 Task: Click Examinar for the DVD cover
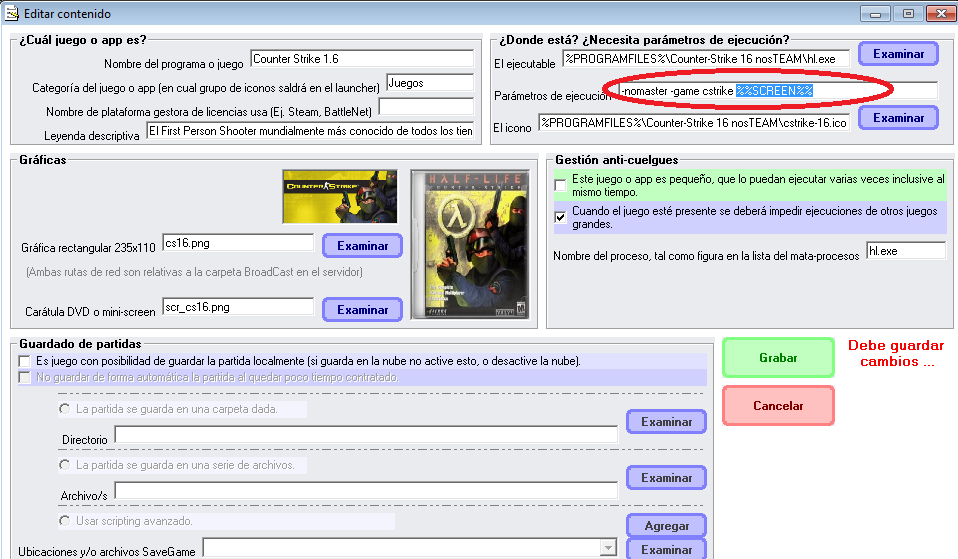click(362, 310)
